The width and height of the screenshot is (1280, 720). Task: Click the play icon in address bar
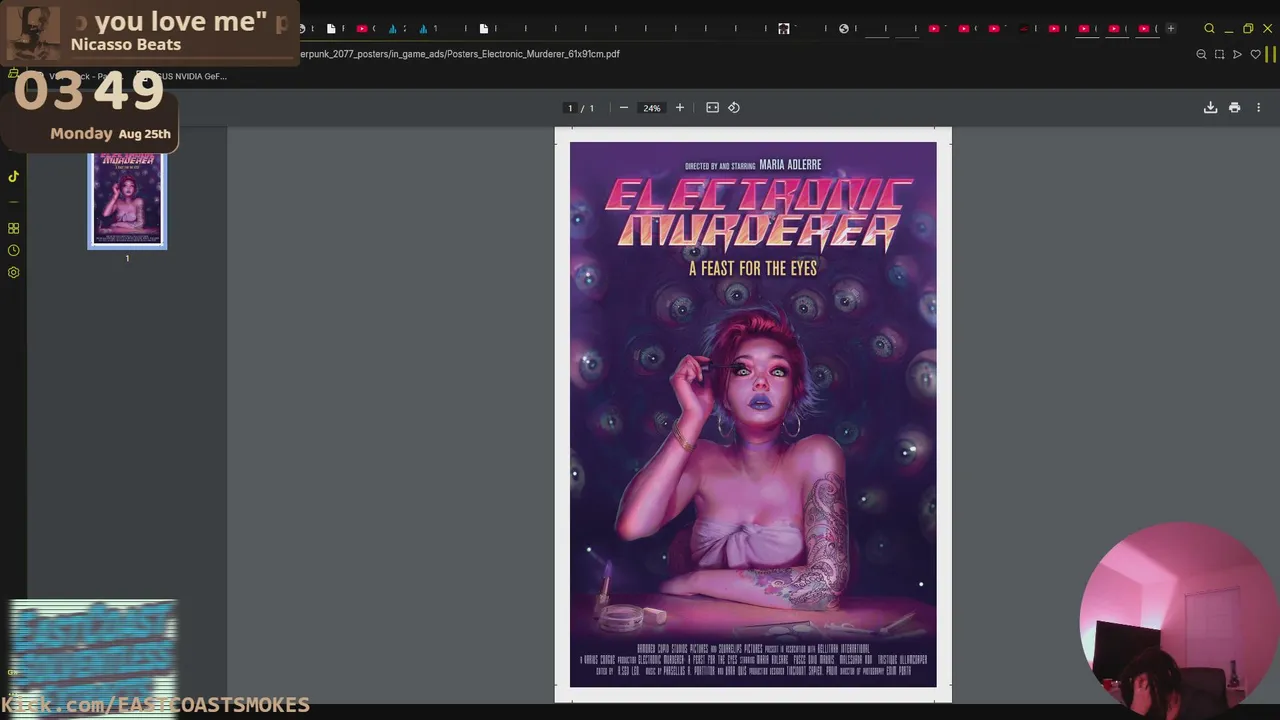click(x=1237, y=54)
